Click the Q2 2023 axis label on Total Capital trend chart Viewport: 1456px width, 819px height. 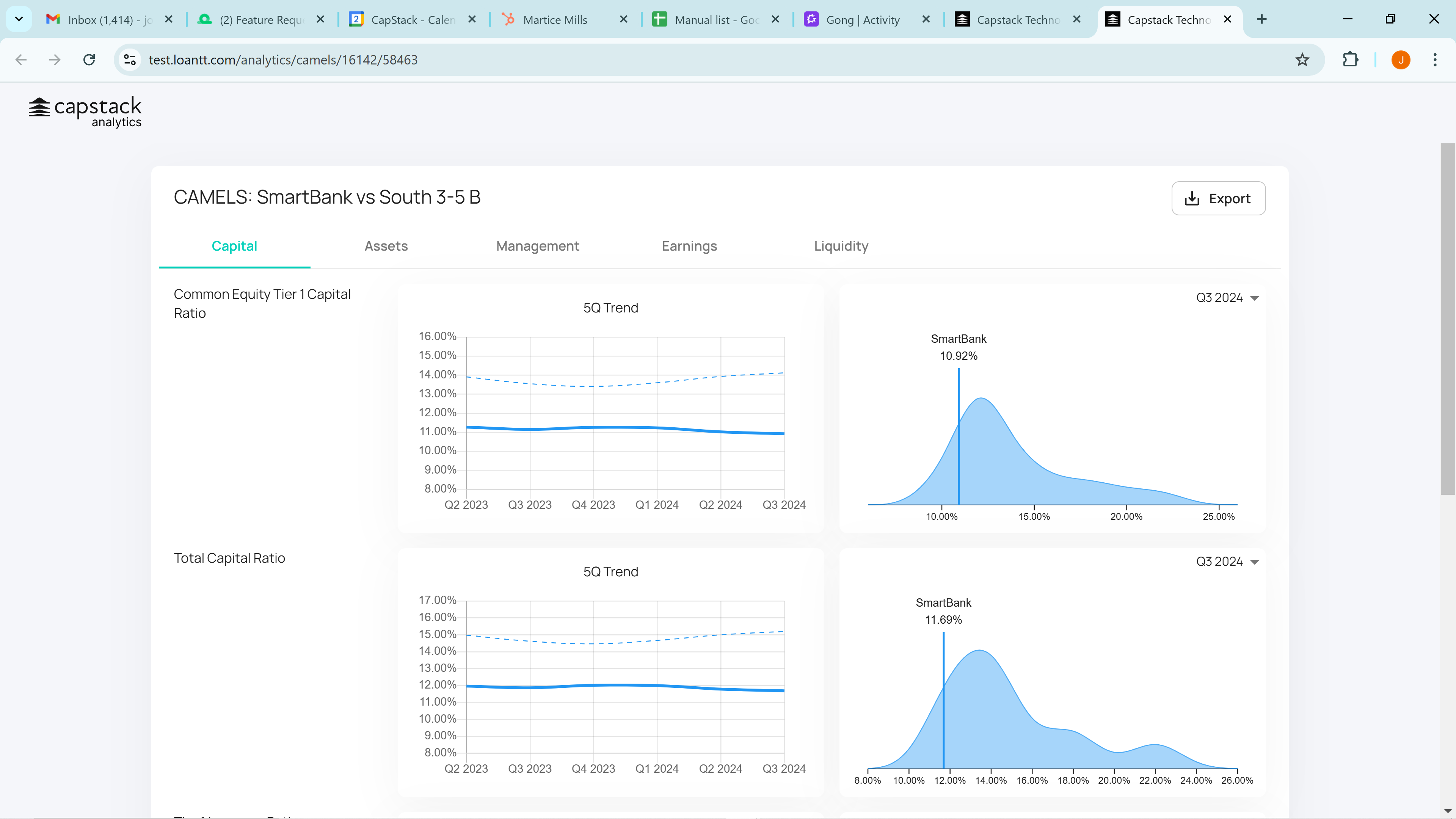tap(466, 769)
